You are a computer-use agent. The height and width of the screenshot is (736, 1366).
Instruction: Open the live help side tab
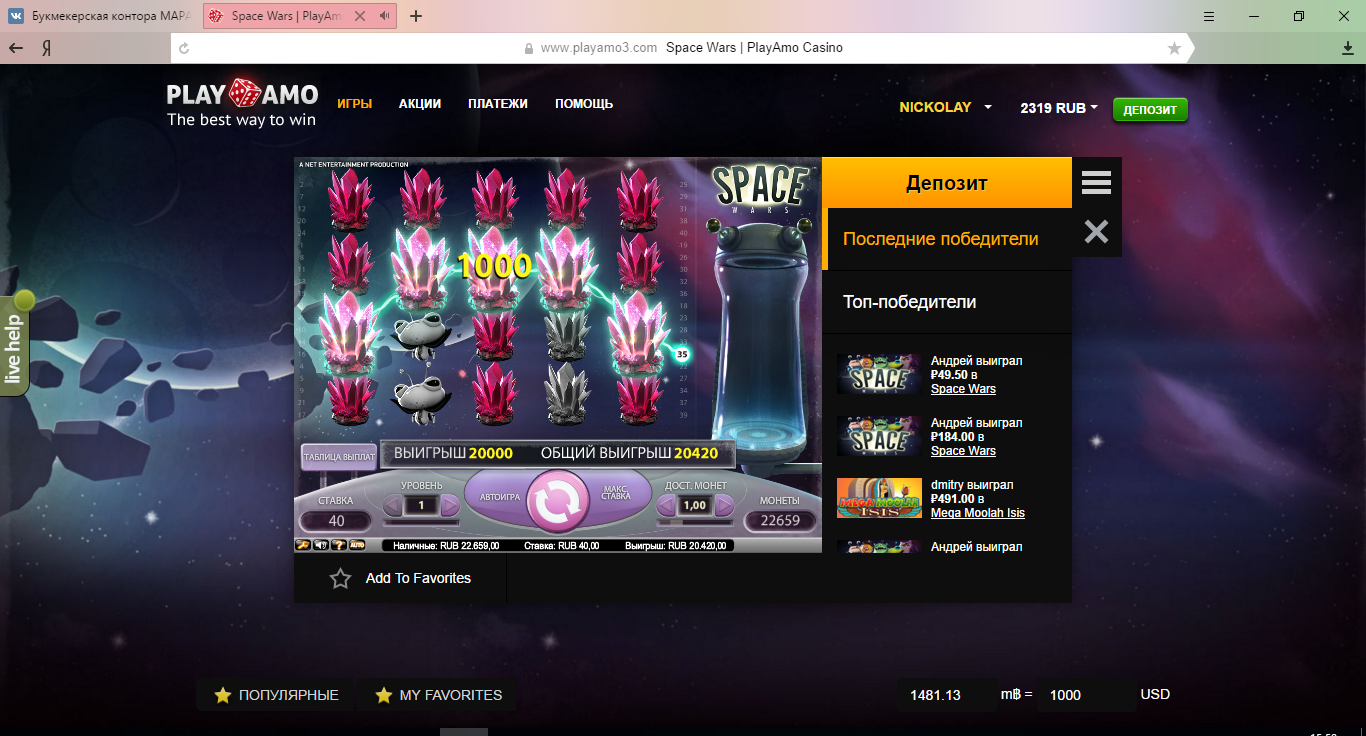click(15, 344)
